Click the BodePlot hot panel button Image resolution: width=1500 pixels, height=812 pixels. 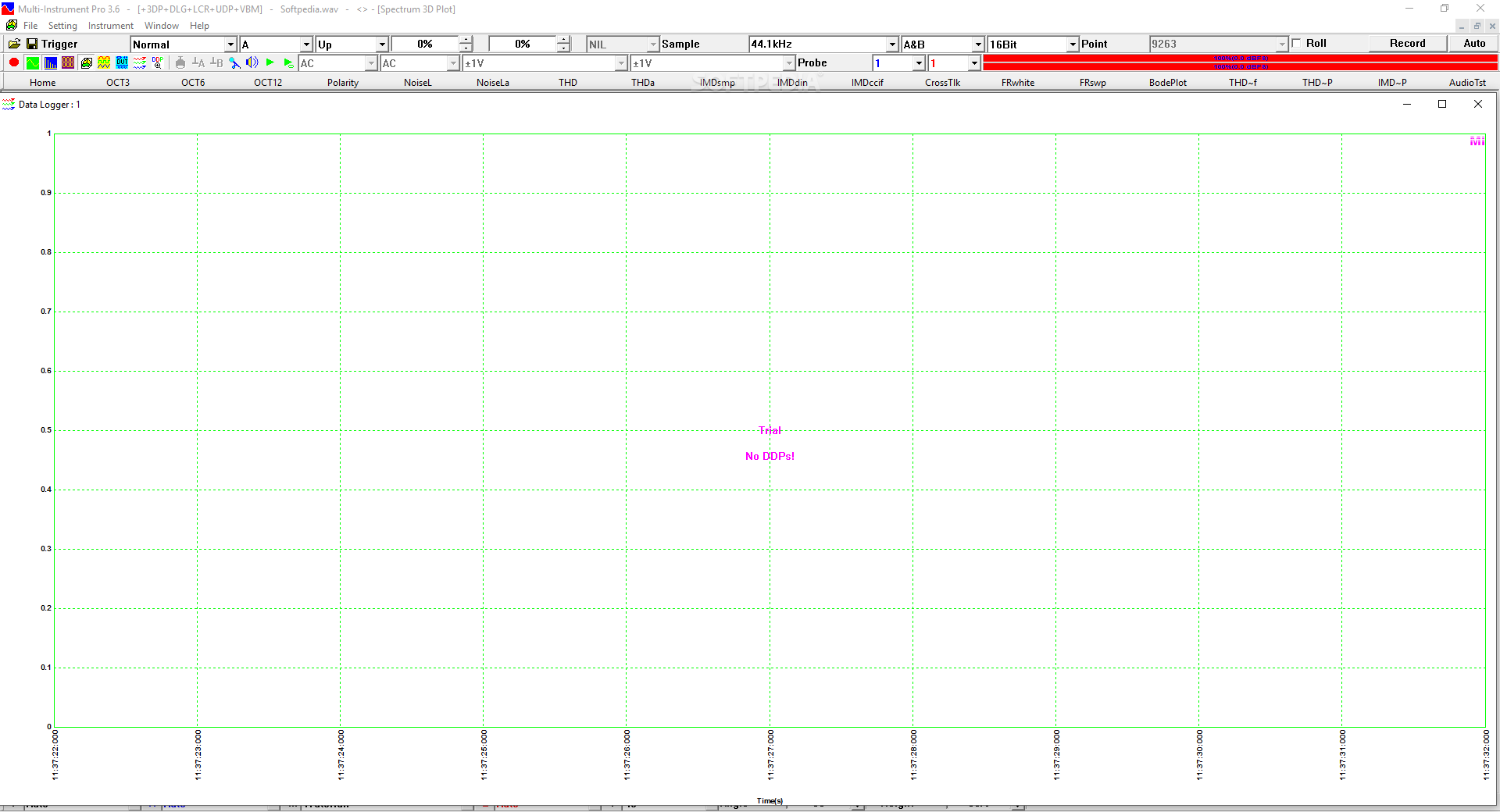tap(1168, 82)
